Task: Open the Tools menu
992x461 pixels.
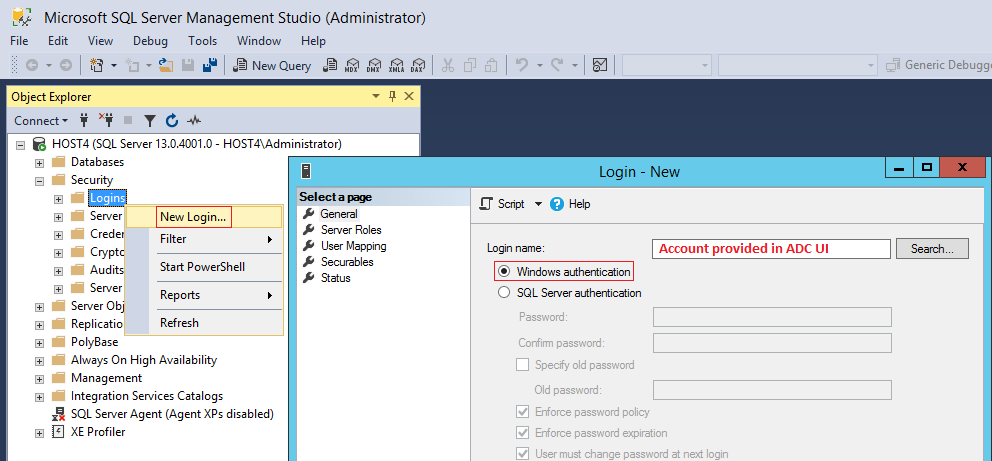Action: [202, 41]
